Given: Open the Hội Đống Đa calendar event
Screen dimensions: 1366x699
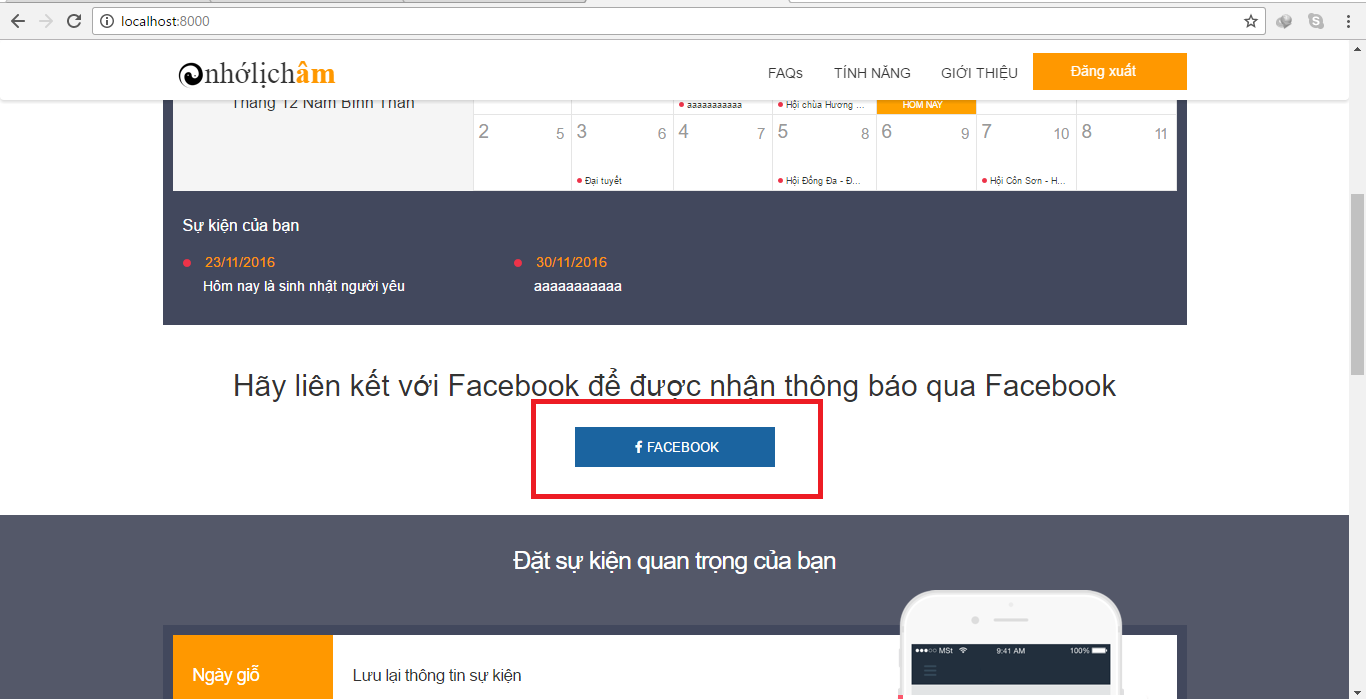Looking at the screenshot, I should pyautogui.click(x=821, y=181).
